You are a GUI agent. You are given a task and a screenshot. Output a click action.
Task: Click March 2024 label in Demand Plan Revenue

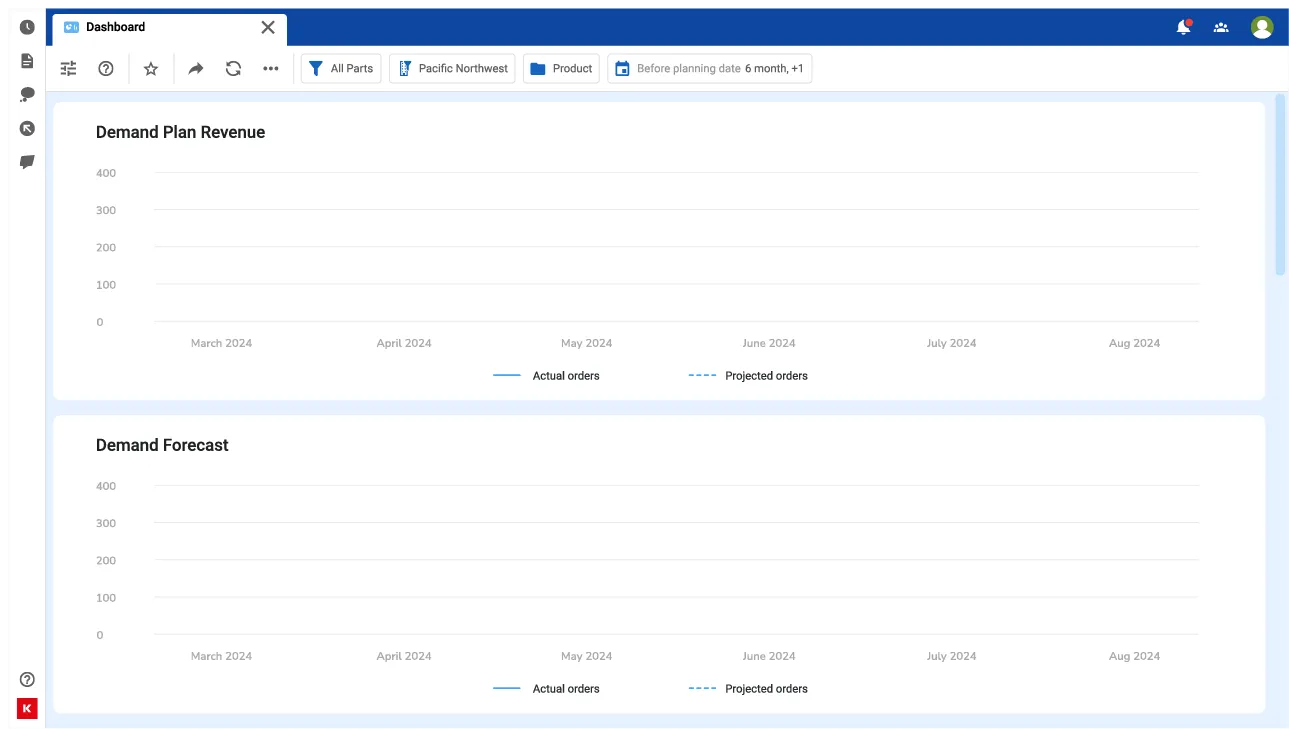coord(221,343)
